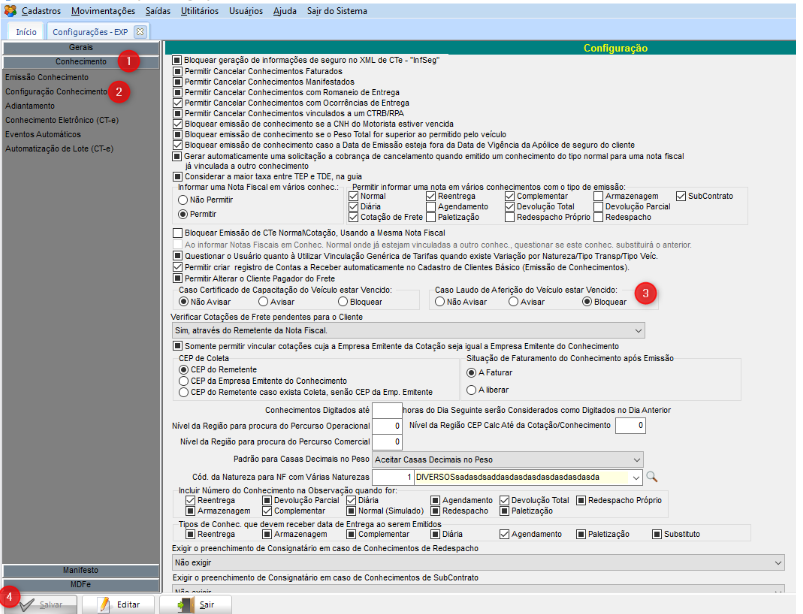Open Automatização de Lote (CT-e) settings

[59, 149]
